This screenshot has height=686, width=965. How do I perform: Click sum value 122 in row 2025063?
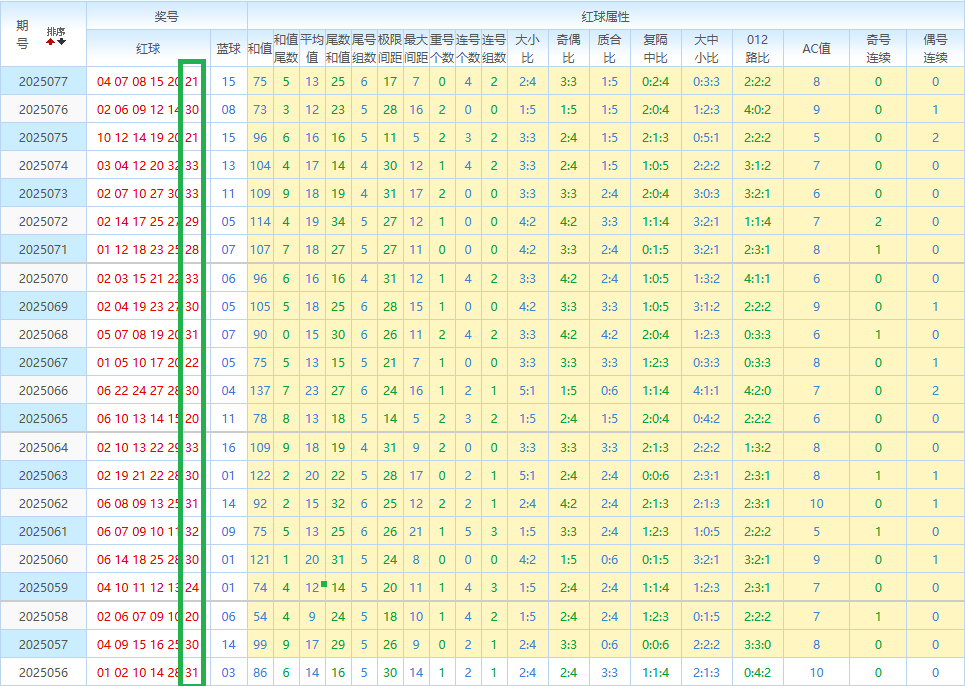click(260, 476)
